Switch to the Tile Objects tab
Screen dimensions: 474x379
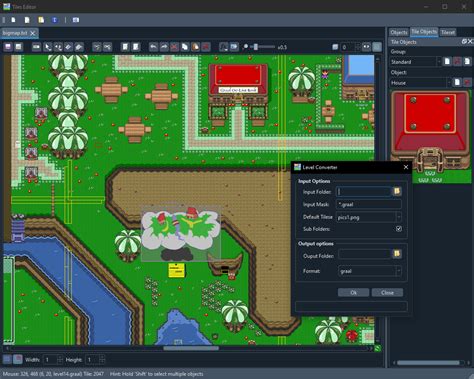click(424, 32)
